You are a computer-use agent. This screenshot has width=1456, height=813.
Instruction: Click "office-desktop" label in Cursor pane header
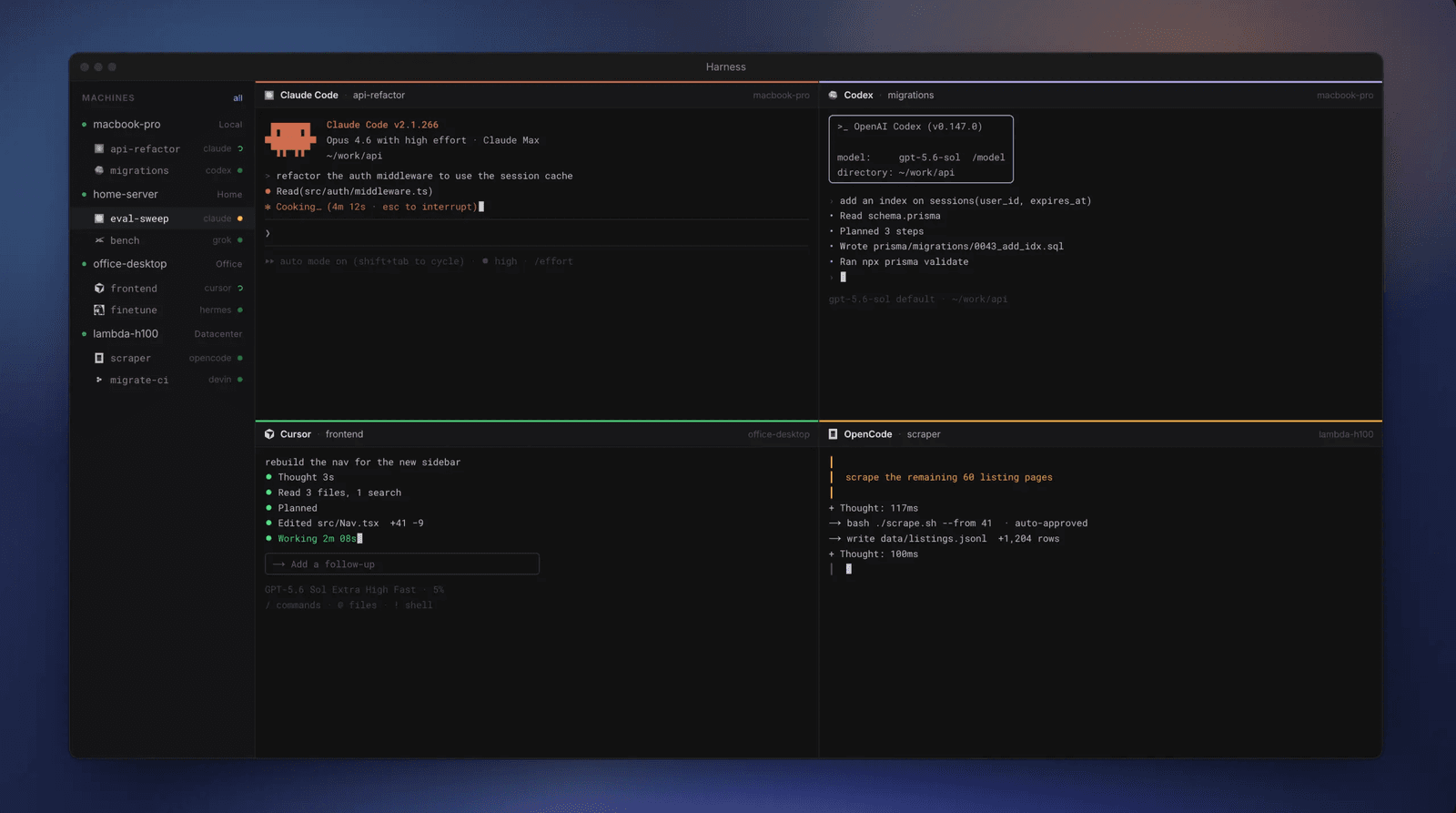(779, 434)
